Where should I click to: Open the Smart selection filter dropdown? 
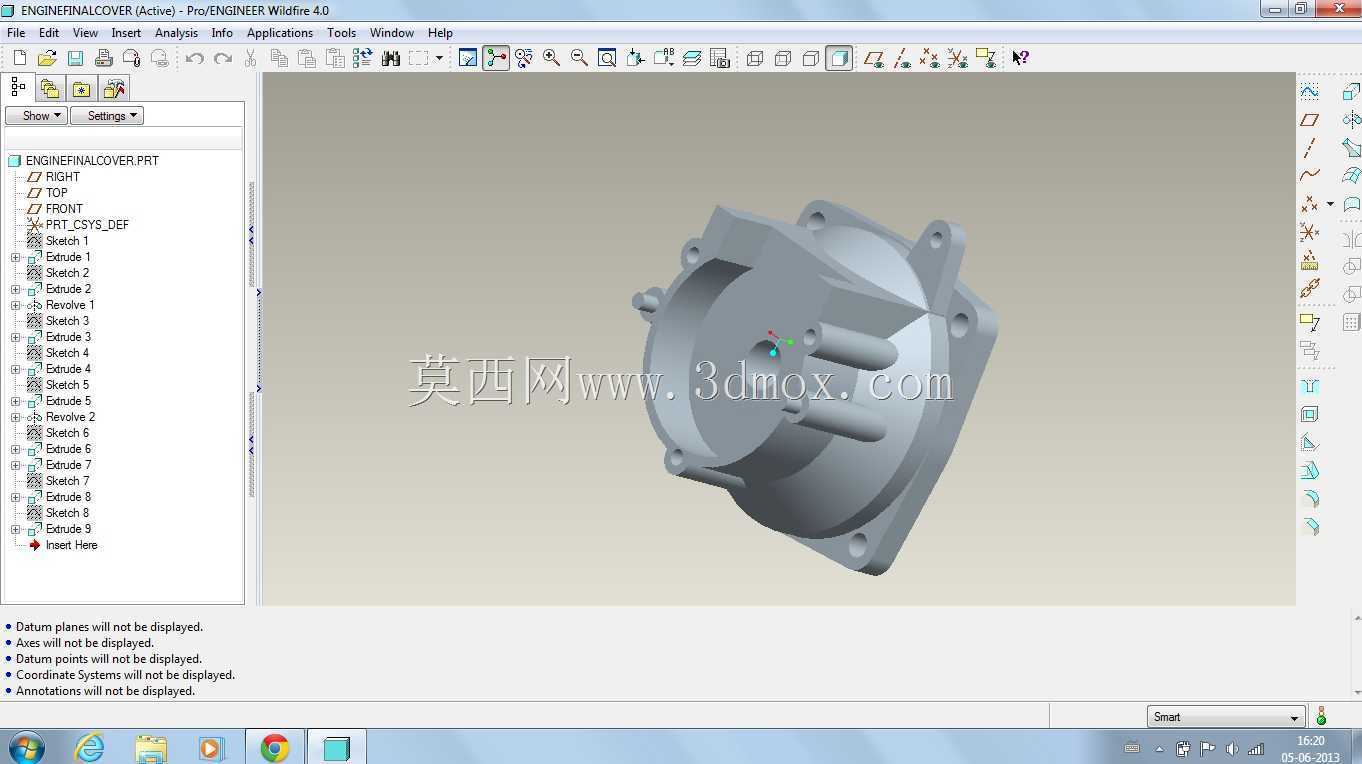[1226, 717]
